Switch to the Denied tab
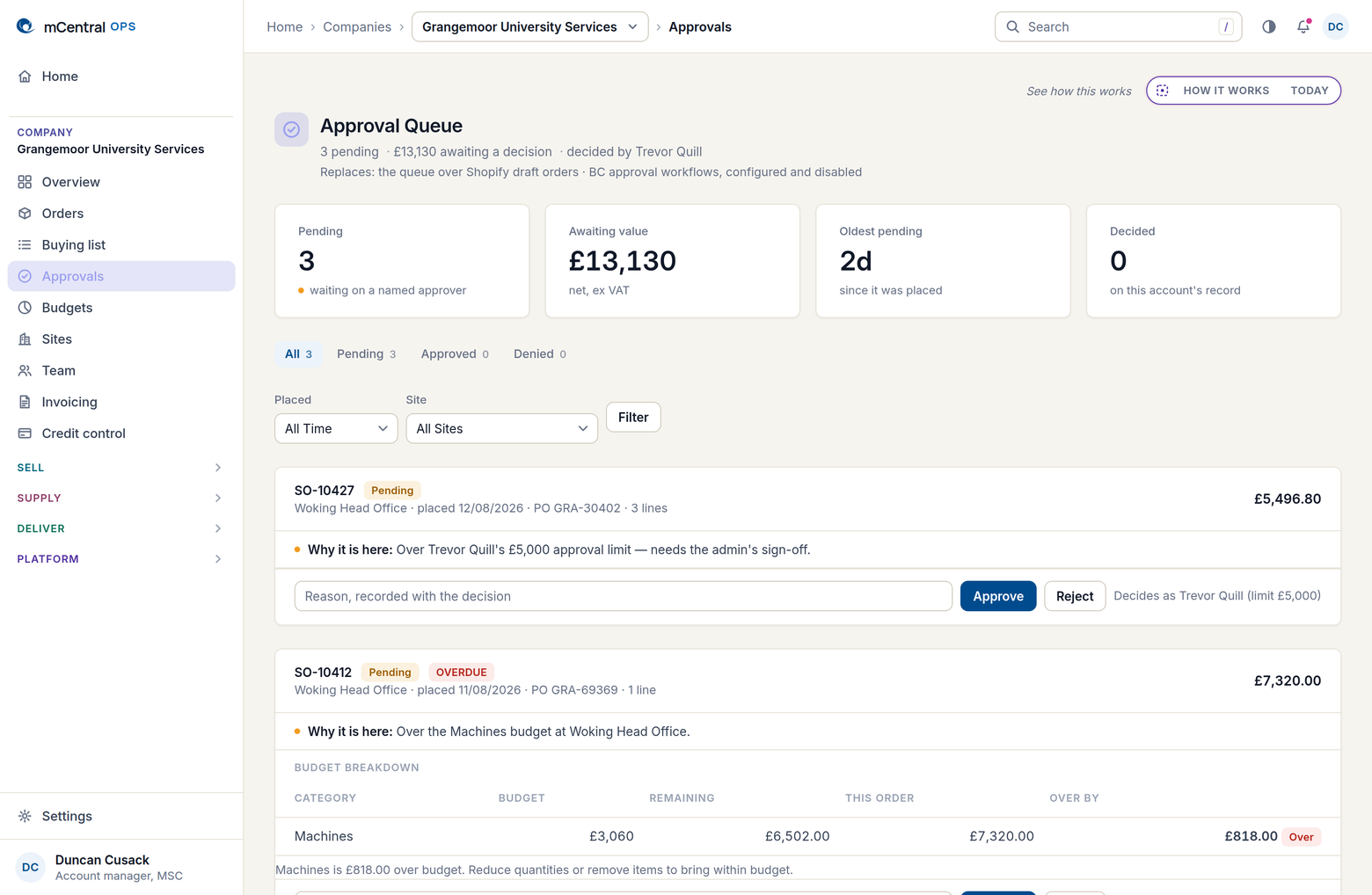The width and height of the screenshot is (1372, 895). 540,354
